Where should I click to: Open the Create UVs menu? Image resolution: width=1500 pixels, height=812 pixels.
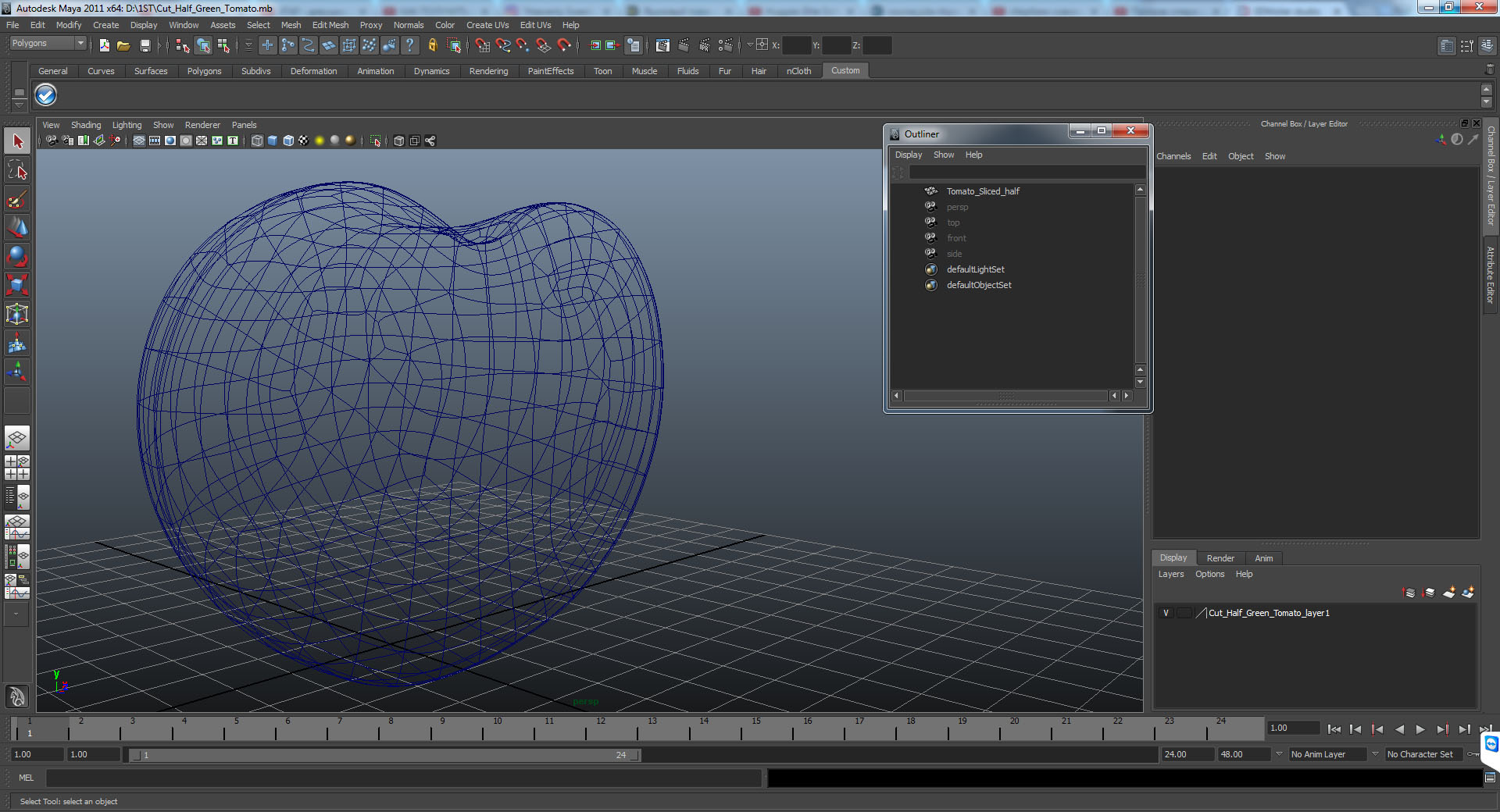487,25
